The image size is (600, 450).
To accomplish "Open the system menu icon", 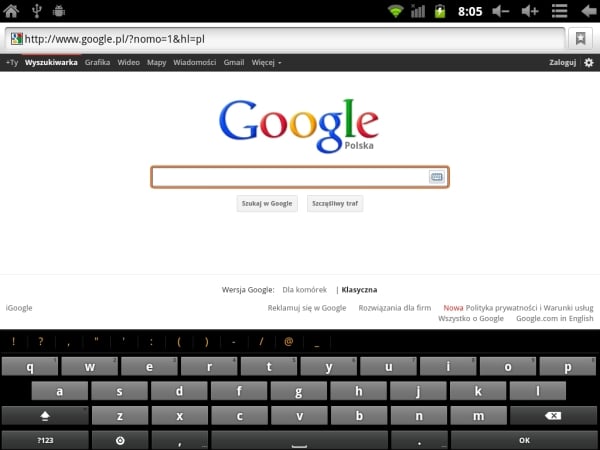I will (x=559, y=11).
